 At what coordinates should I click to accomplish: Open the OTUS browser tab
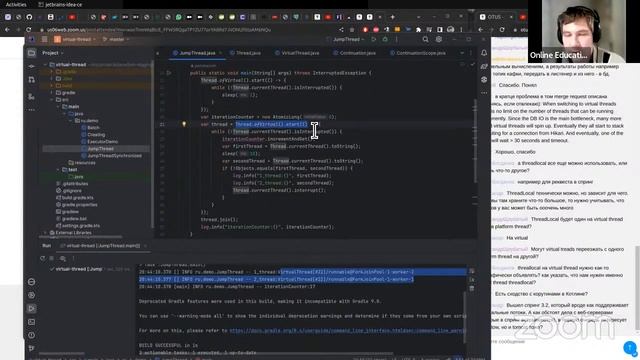[x=497, y=17]
